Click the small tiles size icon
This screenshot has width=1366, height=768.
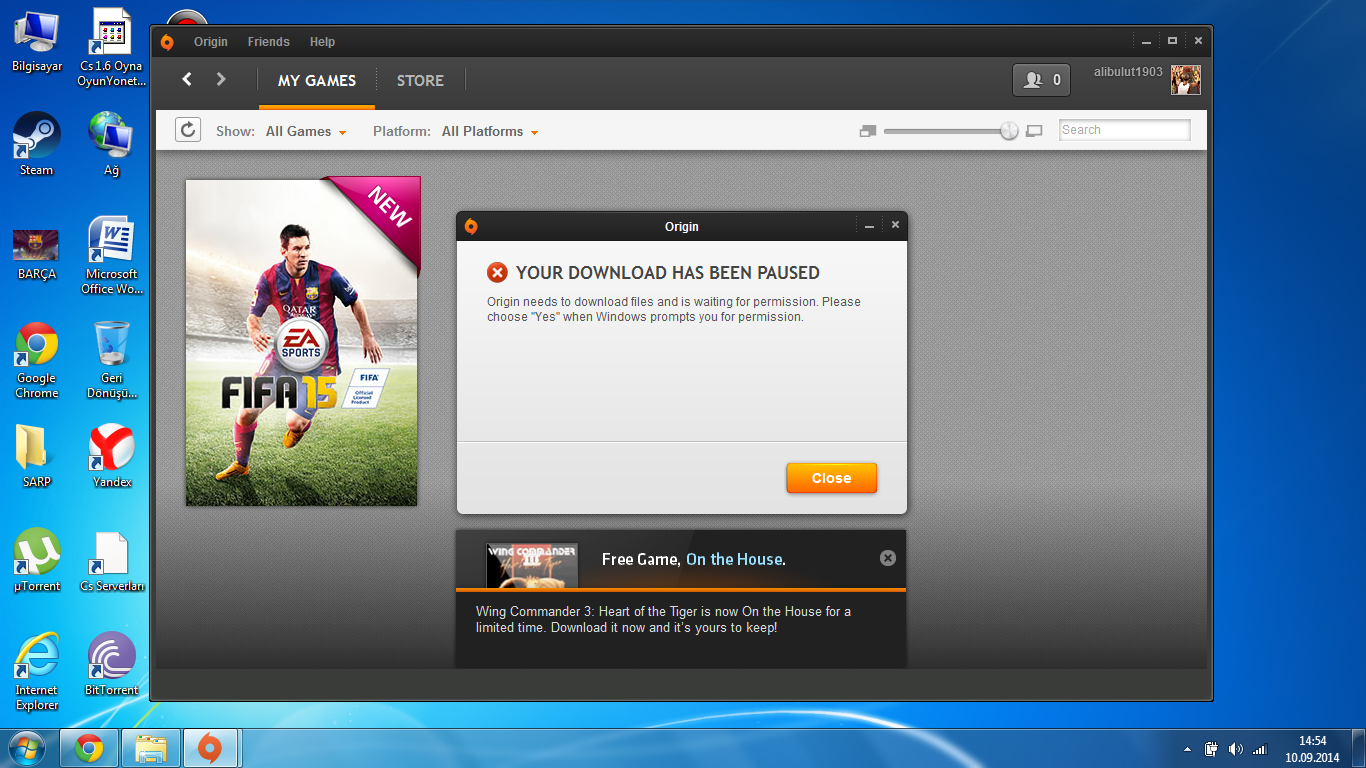click(868, 131)
